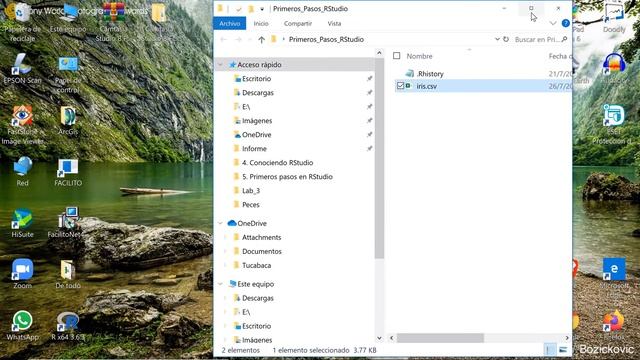Screen dimensions: 640x360
Task: Select the HiSuite desktop shortcut
Action: point(22,223)
